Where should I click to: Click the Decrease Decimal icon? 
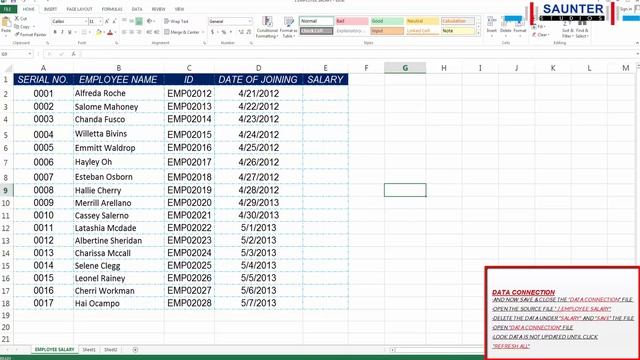coord(249,32)
